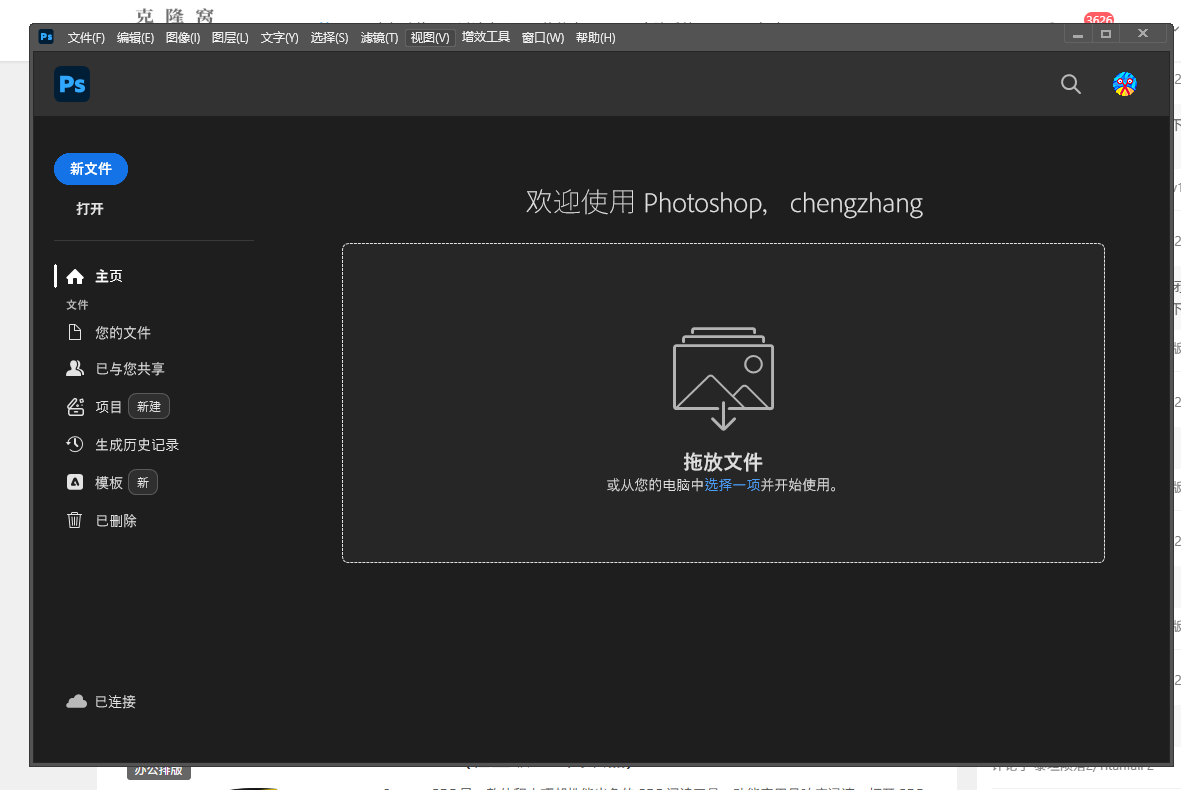
Task: Open 您的文件 with the document icon
Action: pos(73,332)
